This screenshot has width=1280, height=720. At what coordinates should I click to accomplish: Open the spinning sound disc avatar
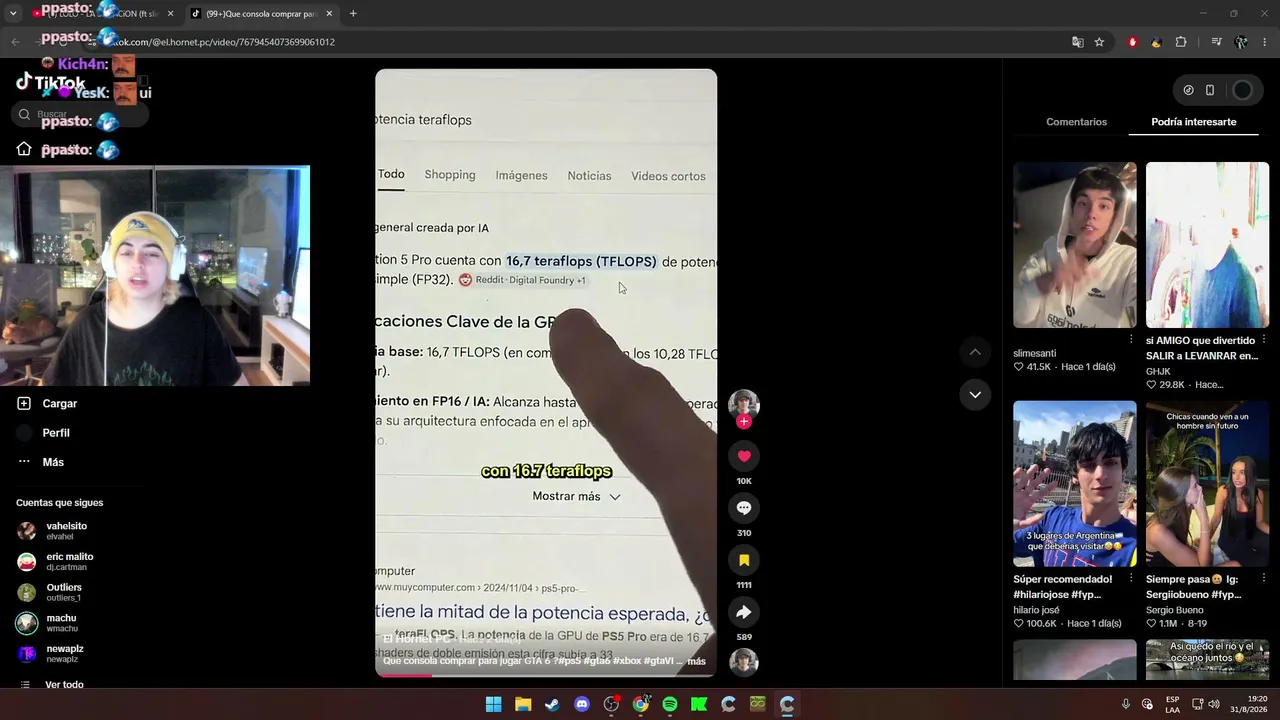[x=743, y=662]
